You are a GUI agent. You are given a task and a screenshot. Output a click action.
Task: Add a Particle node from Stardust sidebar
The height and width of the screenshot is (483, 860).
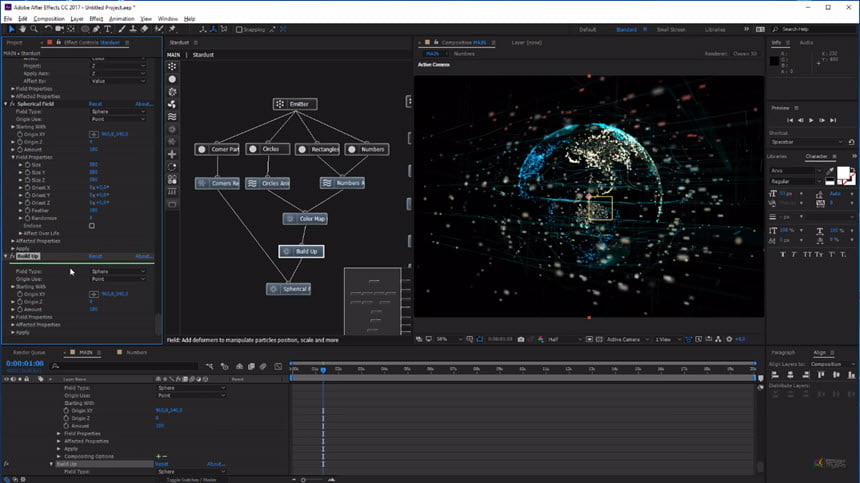[x=172, y=79]
